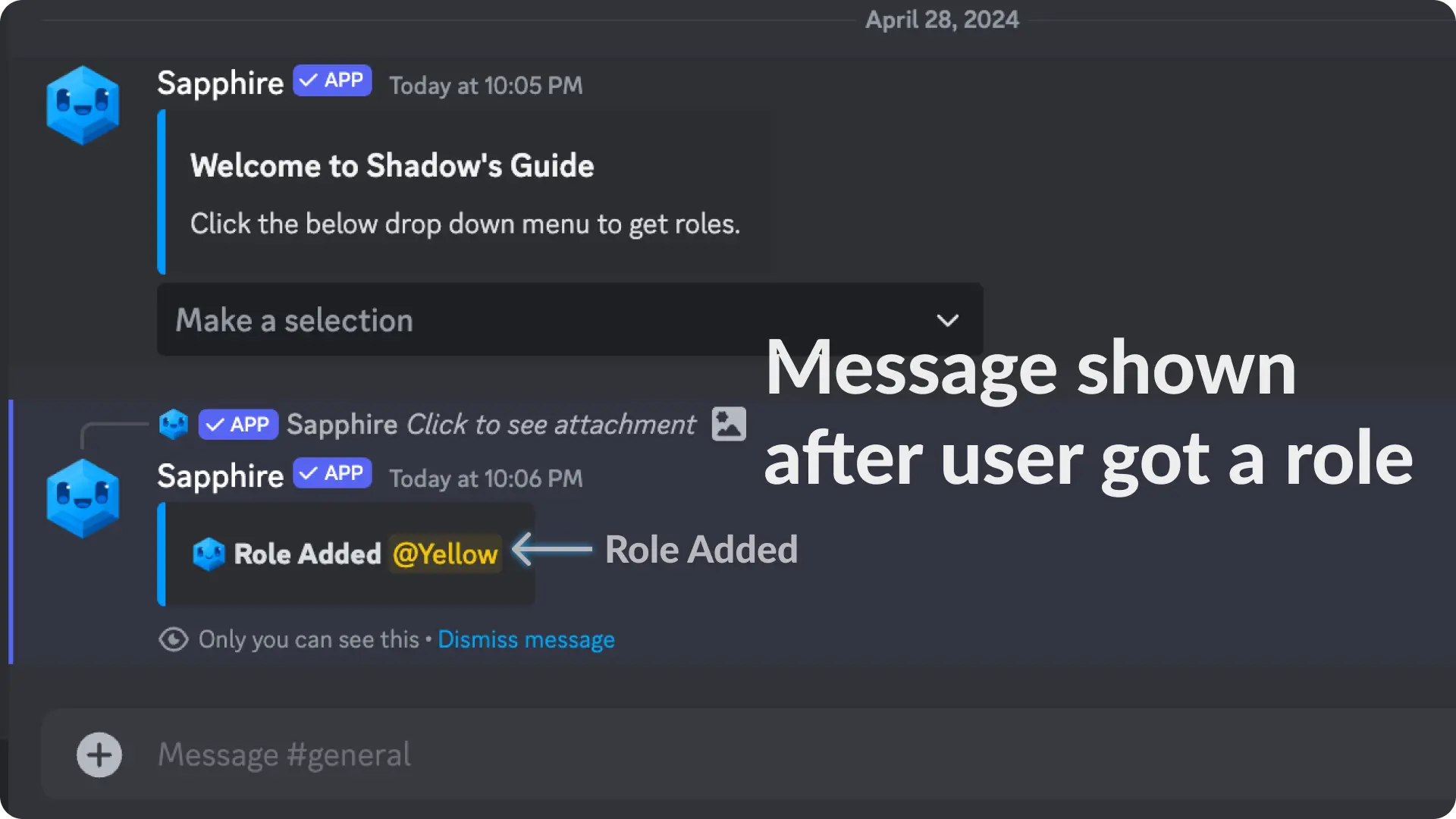
Task: Click Sapphire username at 10:05 PM message
Action: (x=220, y=83)
